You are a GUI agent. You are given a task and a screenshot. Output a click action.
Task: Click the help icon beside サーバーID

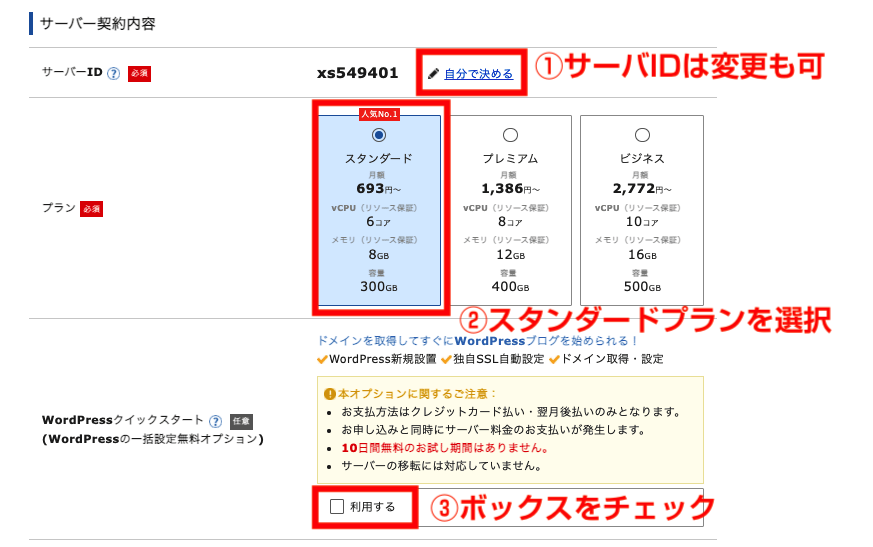pos(114,73)
